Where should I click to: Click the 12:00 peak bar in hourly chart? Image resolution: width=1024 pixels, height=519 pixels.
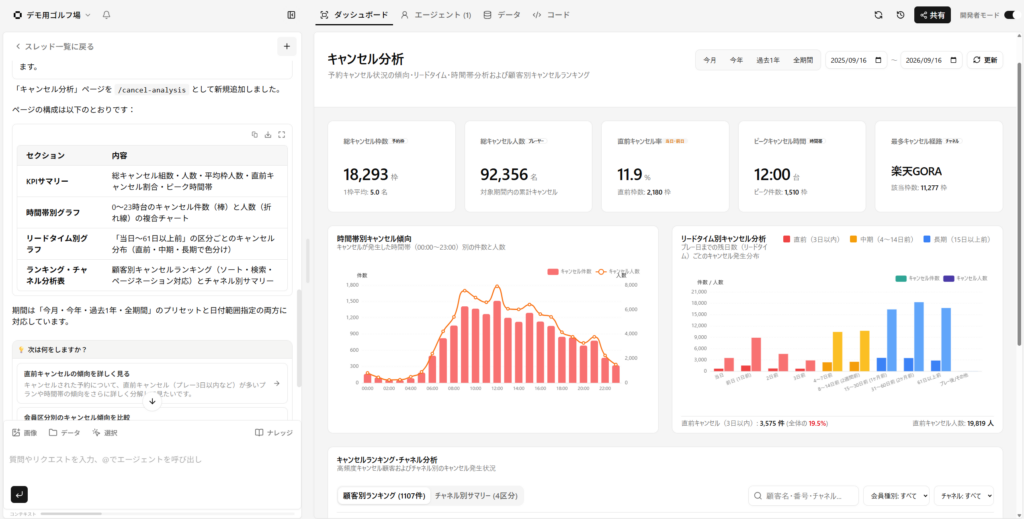click(497, 342)
